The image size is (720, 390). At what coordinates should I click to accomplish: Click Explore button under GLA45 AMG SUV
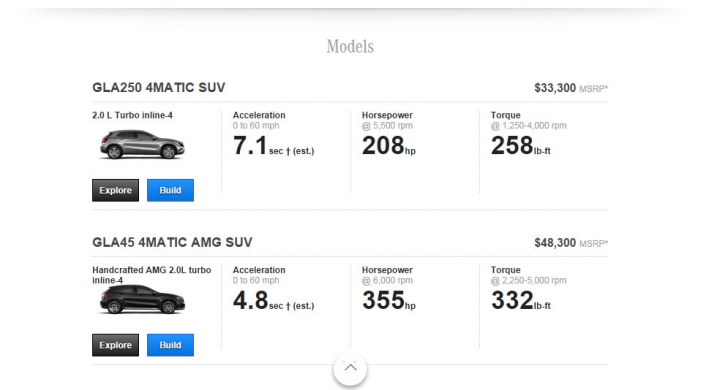[115, 345]
